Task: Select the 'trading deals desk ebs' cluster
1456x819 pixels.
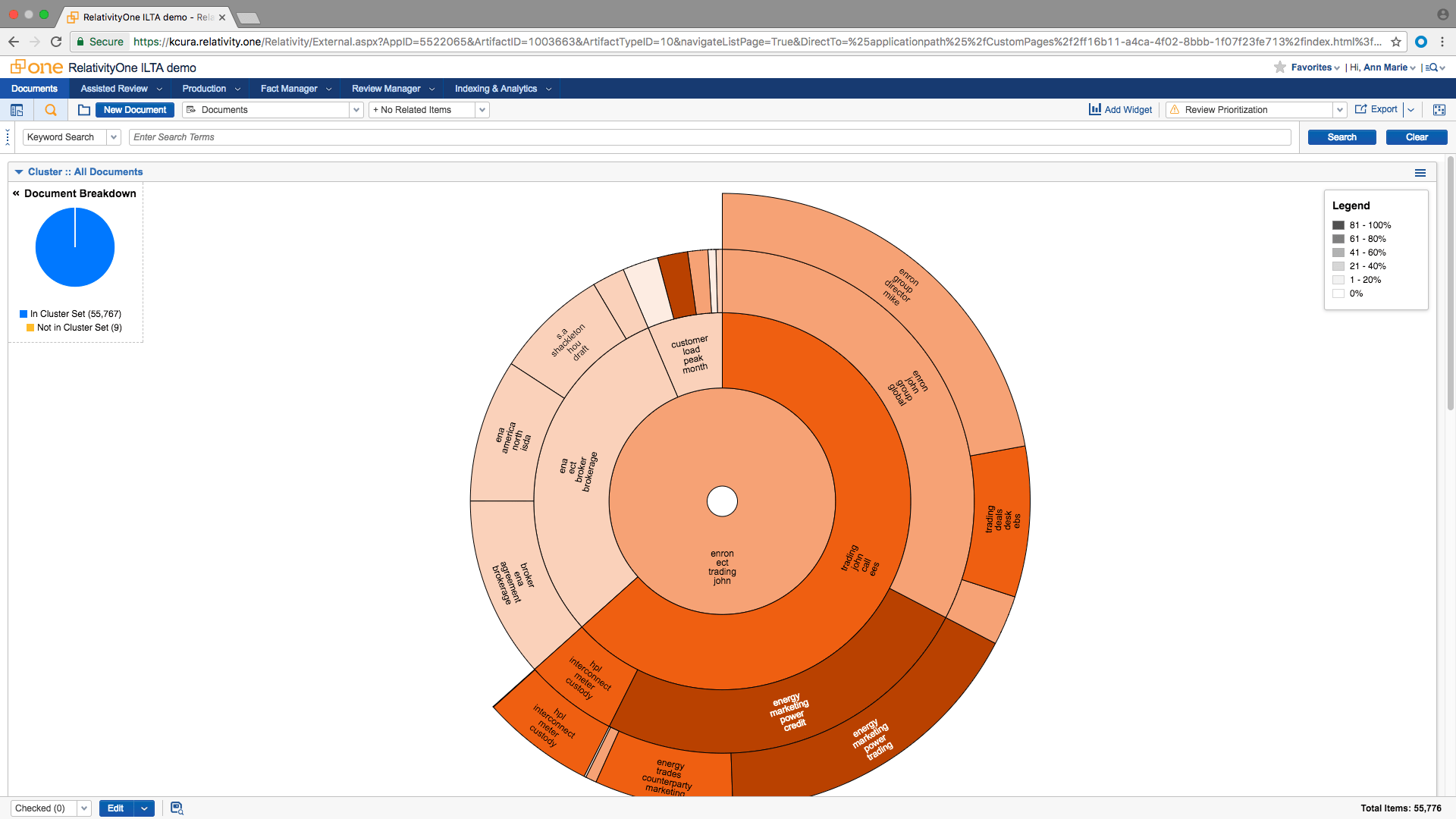Action: (1002, 519)
